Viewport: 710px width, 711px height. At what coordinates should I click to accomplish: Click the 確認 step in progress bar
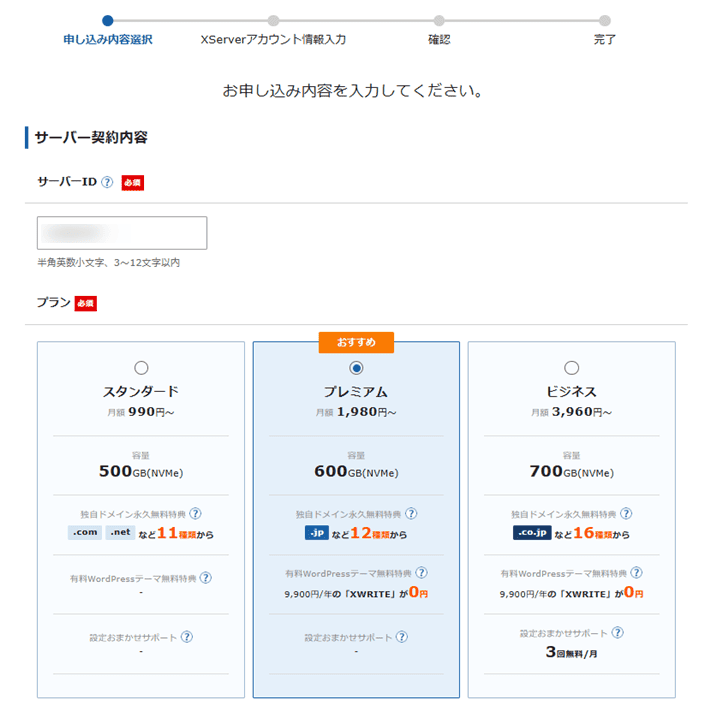[439, 39]
